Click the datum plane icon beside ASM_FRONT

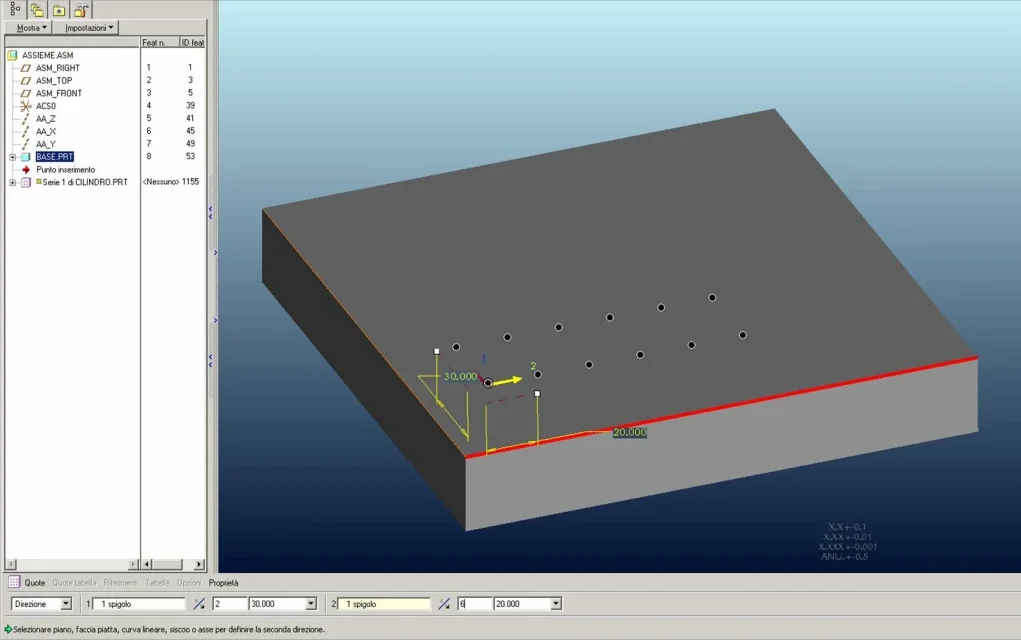pos(25,93)
